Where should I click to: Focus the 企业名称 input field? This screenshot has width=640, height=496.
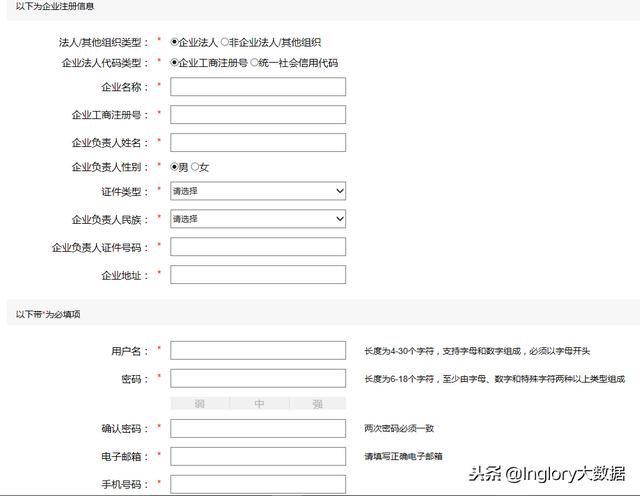click(x=258, y=87)
